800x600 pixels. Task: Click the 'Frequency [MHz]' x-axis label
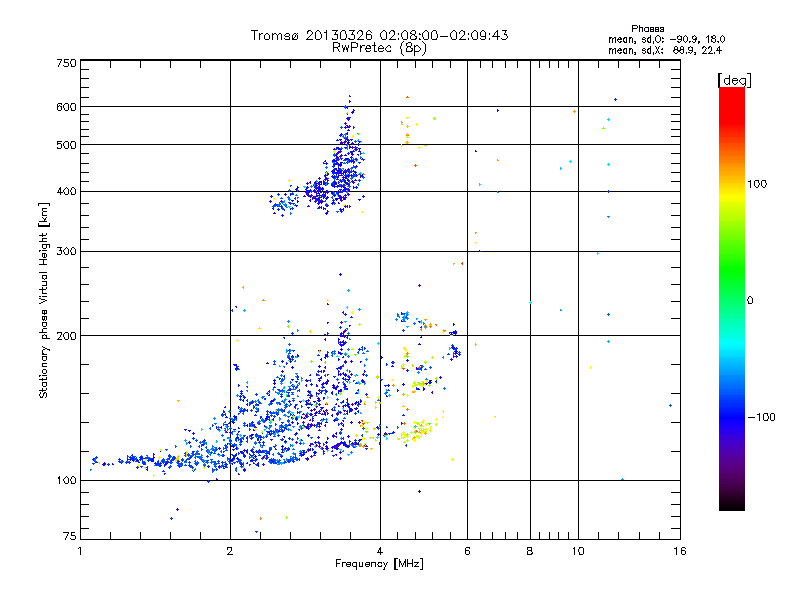pyautogui.click(x=379, y=564)
